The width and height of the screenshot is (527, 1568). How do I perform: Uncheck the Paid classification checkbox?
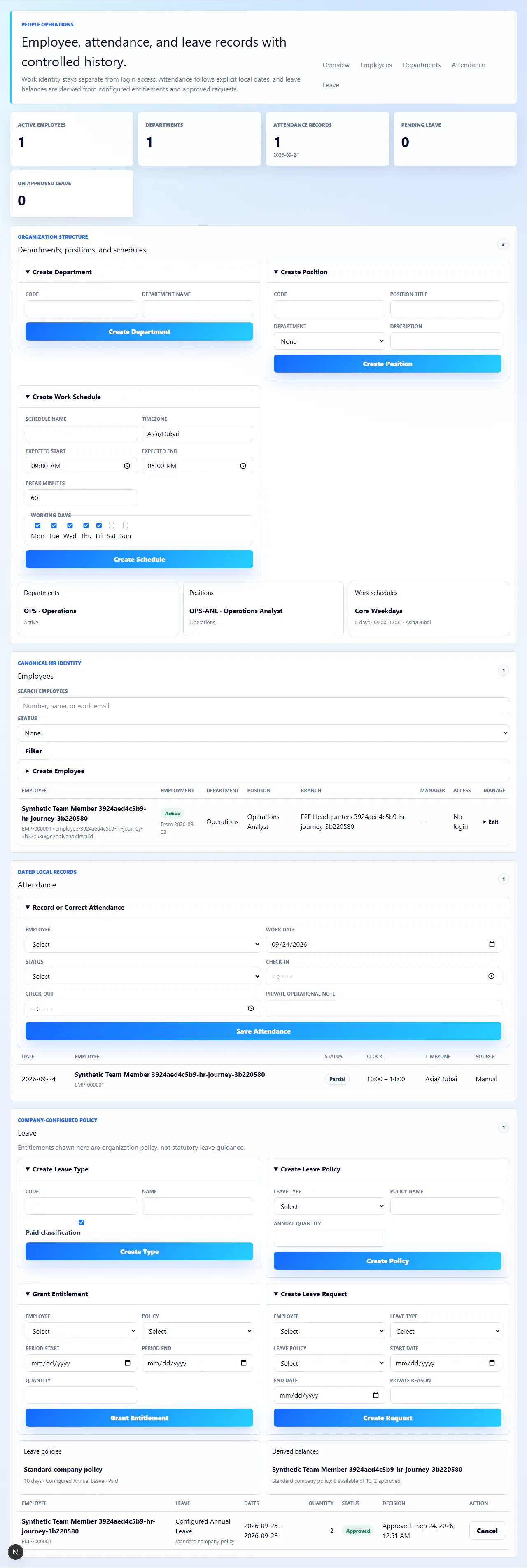tap(82, 1222)
